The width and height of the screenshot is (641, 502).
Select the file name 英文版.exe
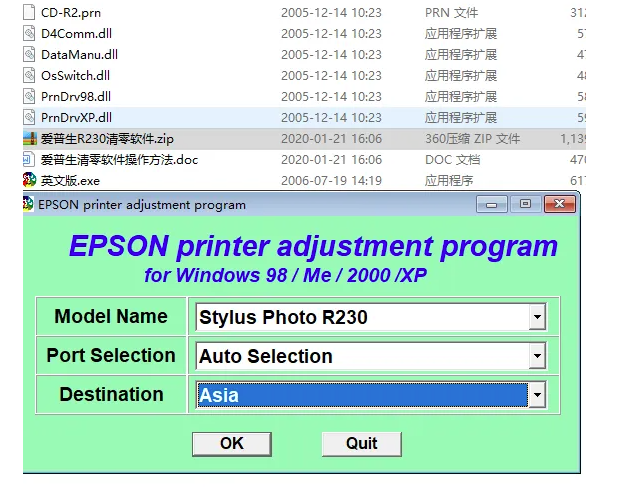coord(70,181)
